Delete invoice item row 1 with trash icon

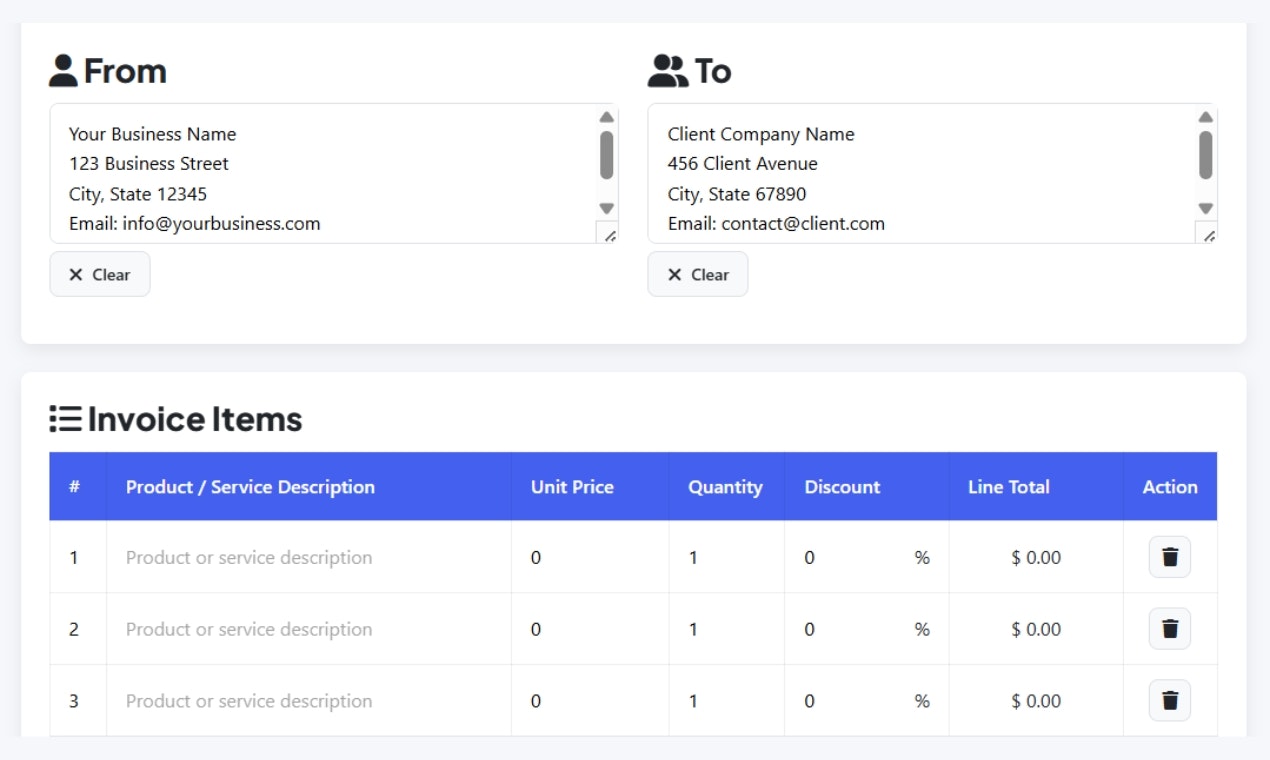(x=1168, y=557)
